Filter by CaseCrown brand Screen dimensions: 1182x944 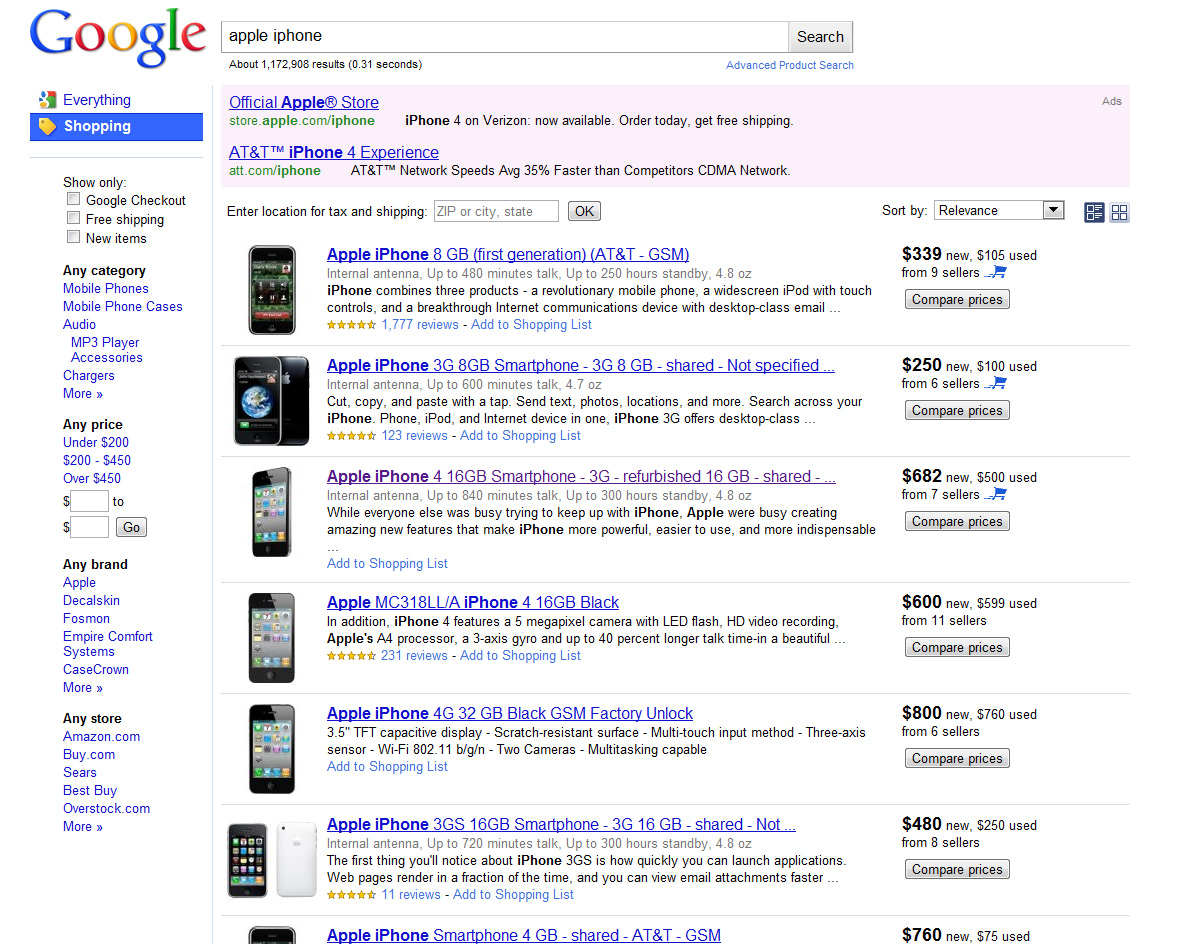coord(96,670)
